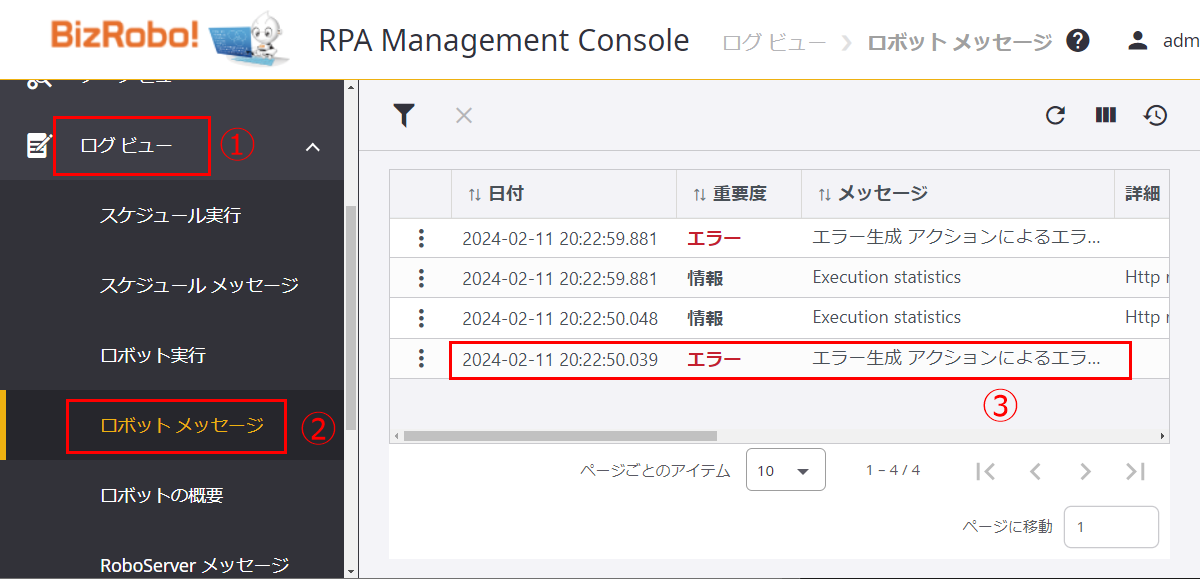Go to next page of results
The width and height of the screenshot is (1200, 579).
click(x=1085, y=471)
